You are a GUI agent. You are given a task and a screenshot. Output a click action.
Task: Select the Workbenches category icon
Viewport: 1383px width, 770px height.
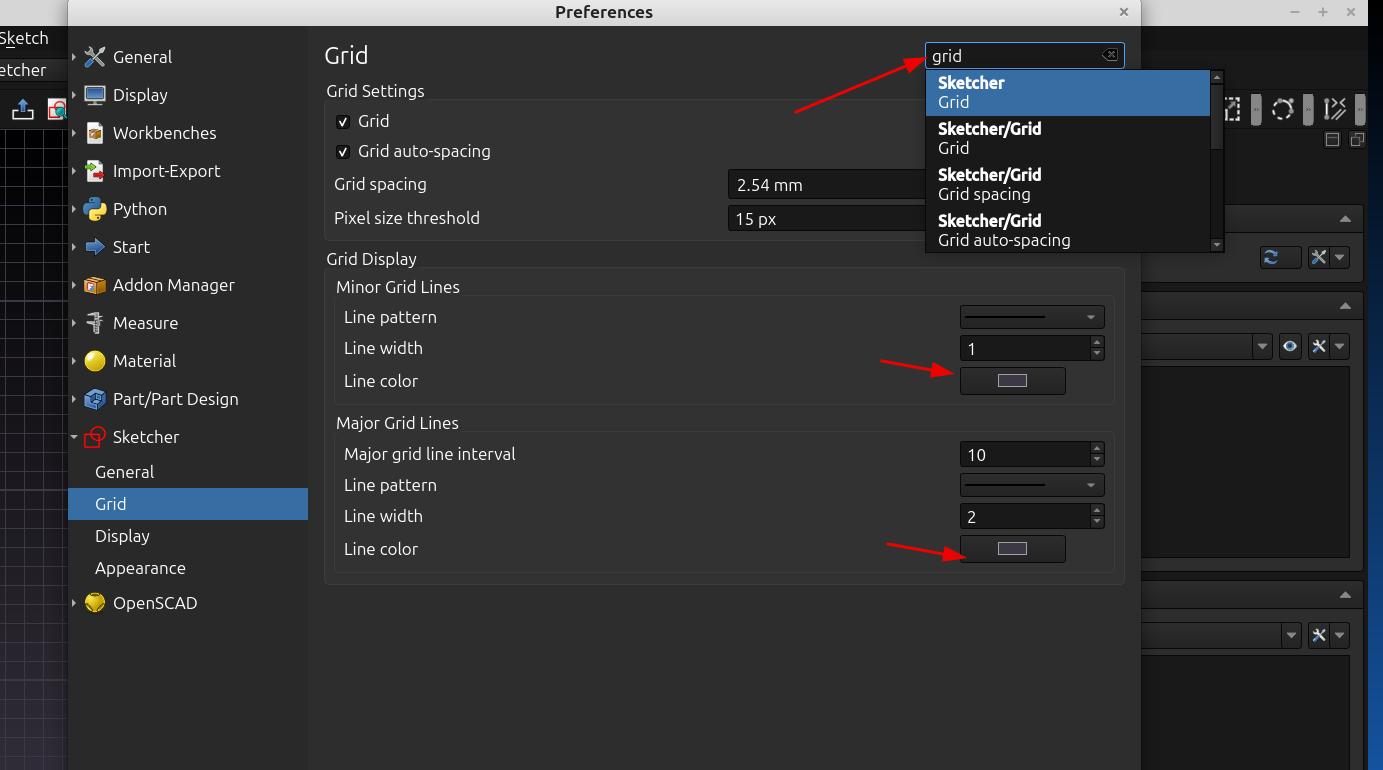[x=95, y=133]
